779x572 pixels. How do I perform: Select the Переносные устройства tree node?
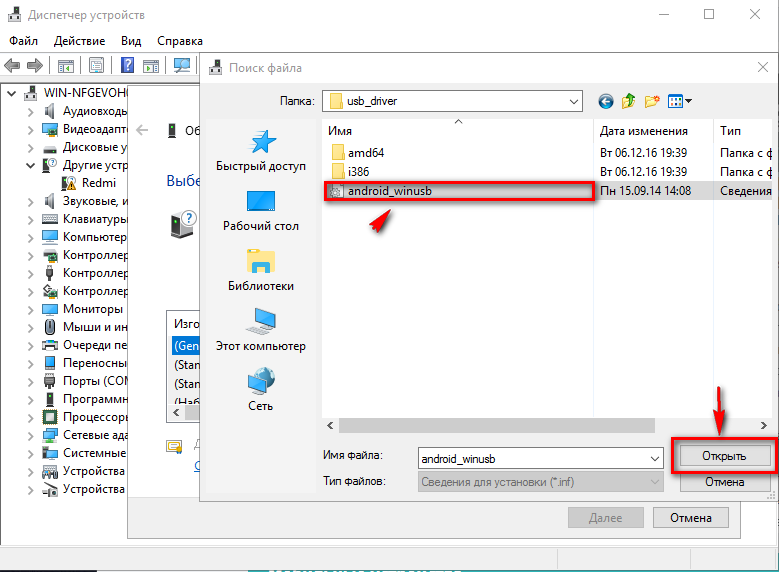[94, 363]
